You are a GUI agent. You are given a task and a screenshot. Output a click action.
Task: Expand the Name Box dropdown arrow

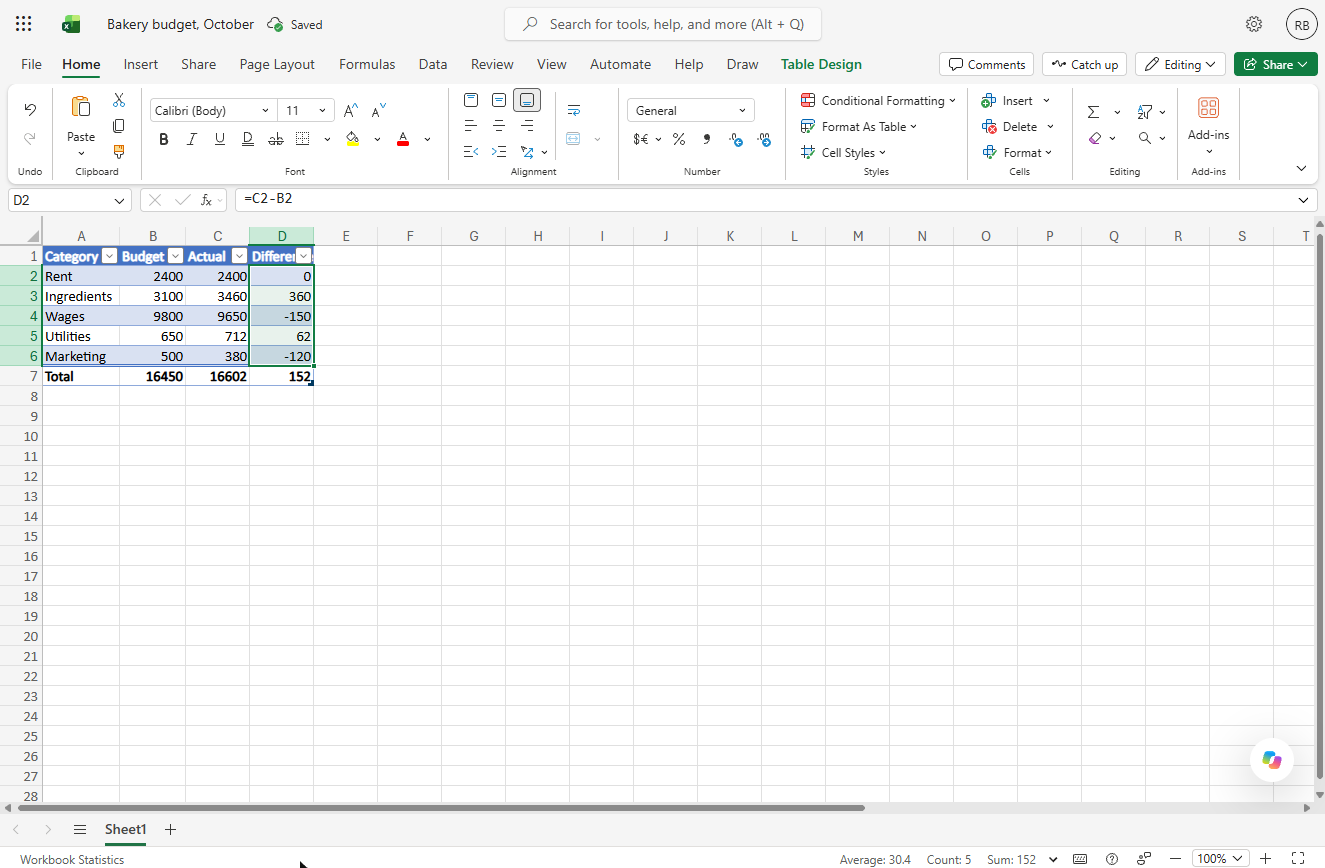pyautogui.click(x=120, y=200)
